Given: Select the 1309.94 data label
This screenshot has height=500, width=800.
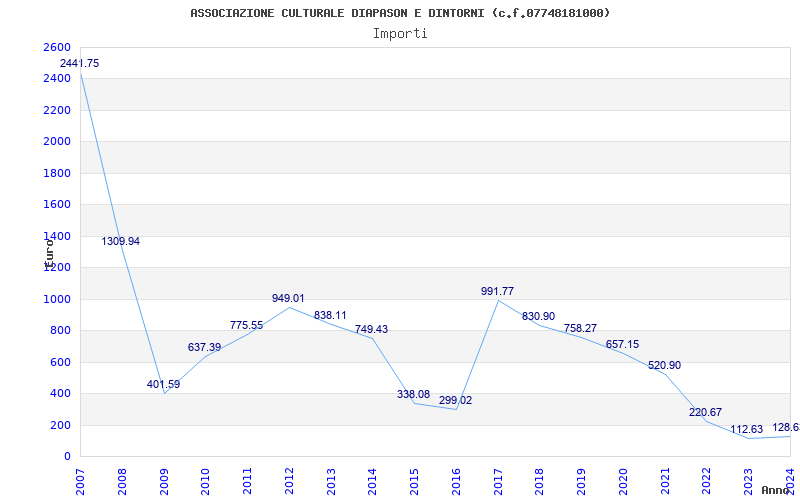Looking at the screenshot, I should tap(120, 241).
